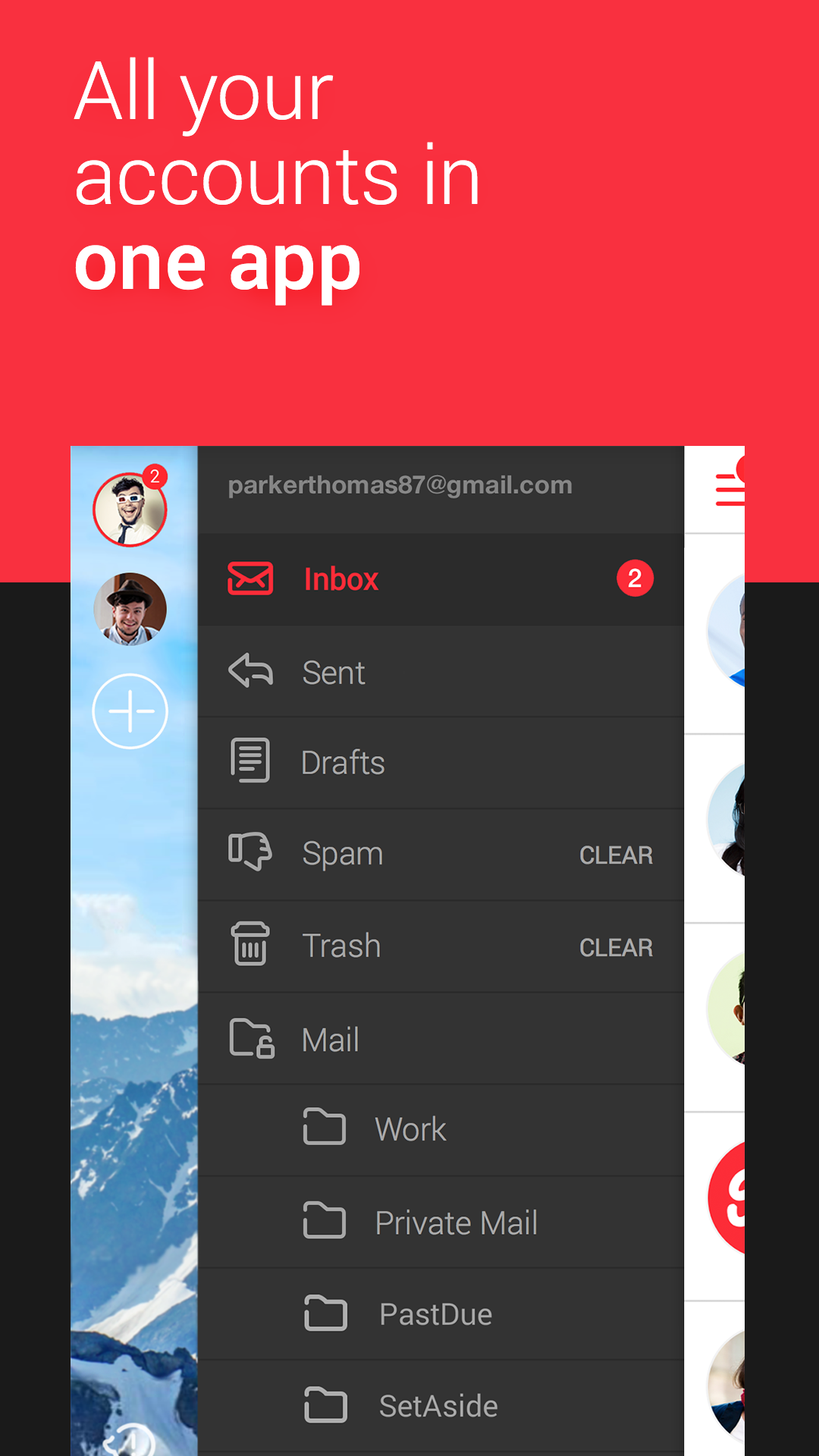The width and height of the screenshot is (819, 1456).
Task: Click the Sent reply-arrow icon
Action: coord(250,671)
